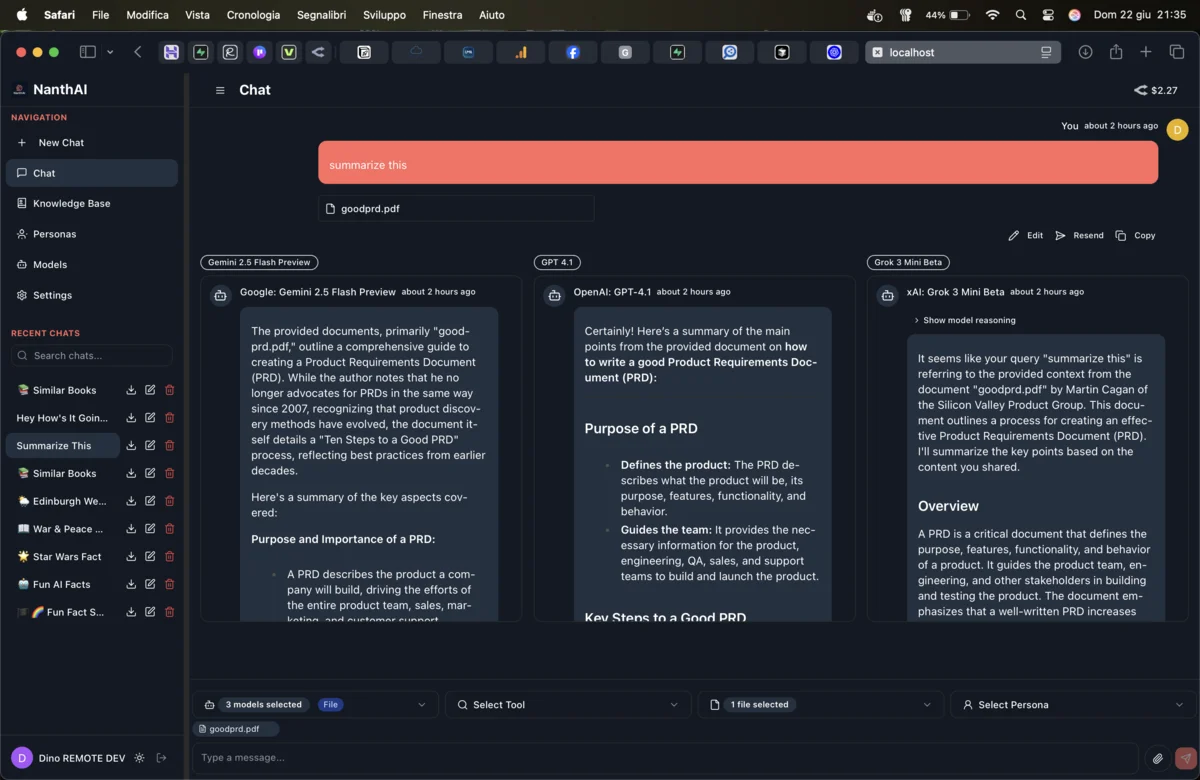Click the Search chats field
Viewport: 1200px width, 780px height.
pos(92,356)
